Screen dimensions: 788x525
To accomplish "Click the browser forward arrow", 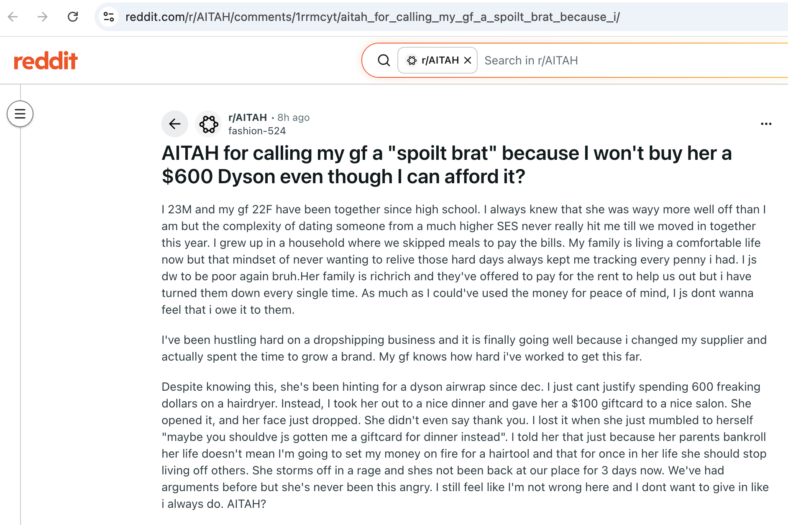I will point(43,17).
